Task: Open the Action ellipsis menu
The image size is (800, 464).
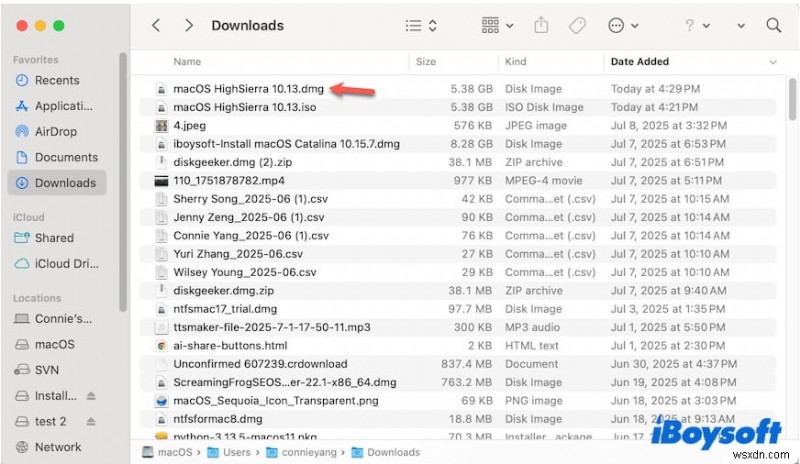Action: point(623,25)
